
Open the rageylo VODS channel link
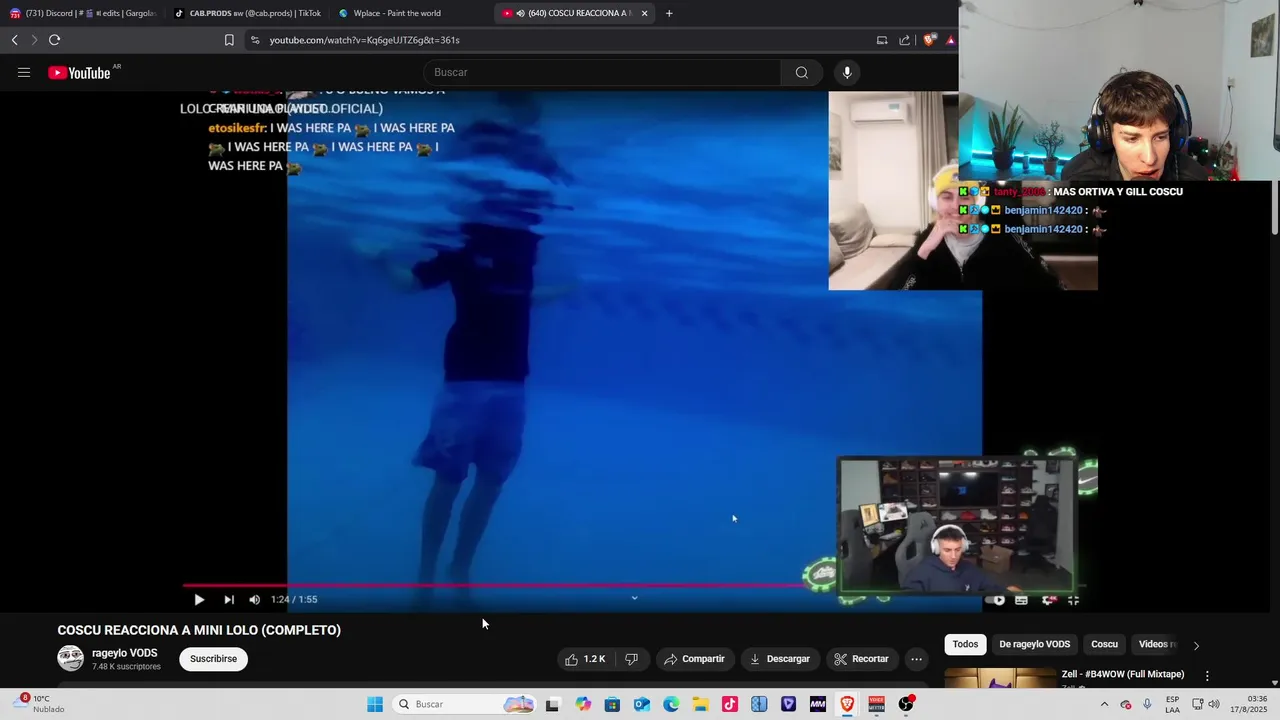tap(125, 653)
